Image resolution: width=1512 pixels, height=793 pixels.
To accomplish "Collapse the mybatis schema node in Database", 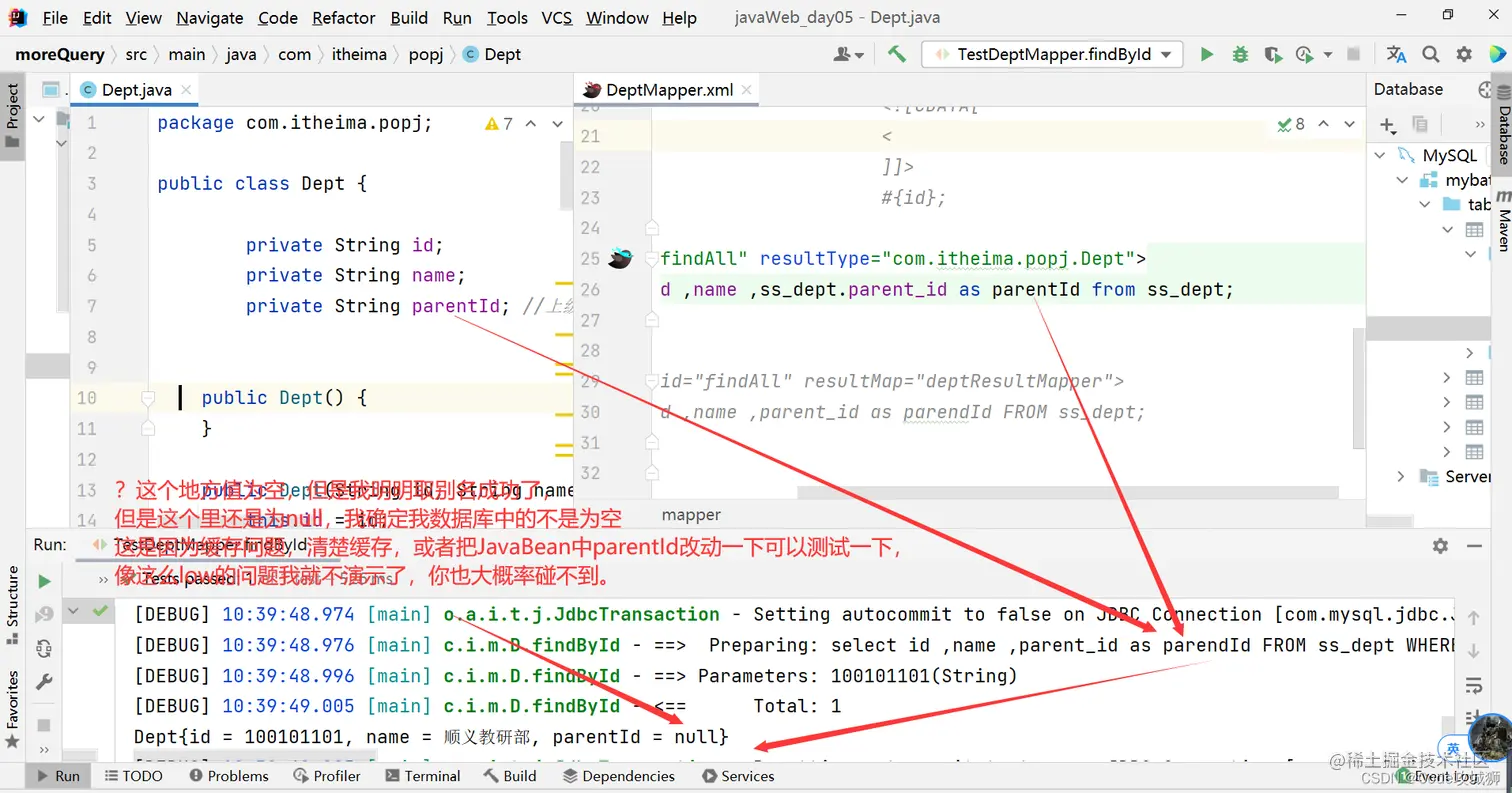I will pos(1402,180).
